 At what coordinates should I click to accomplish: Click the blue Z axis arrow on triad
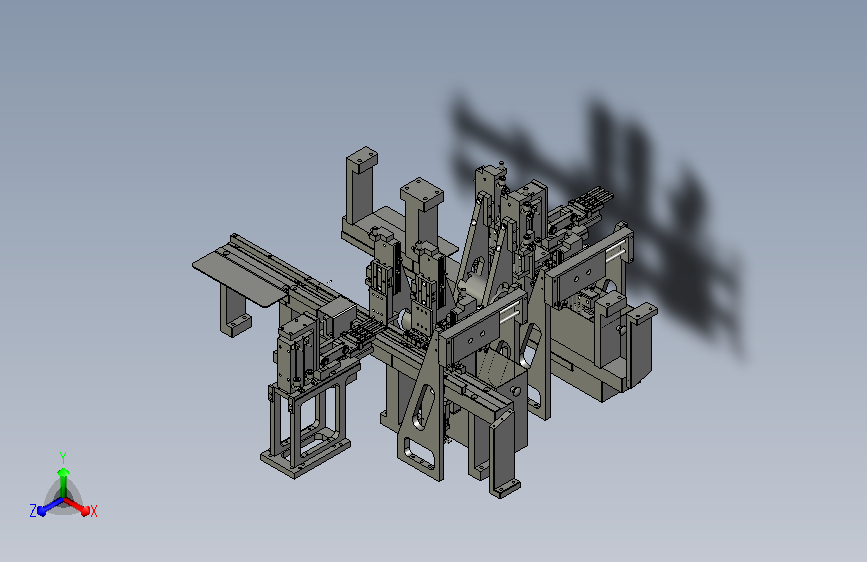point(50,507)
